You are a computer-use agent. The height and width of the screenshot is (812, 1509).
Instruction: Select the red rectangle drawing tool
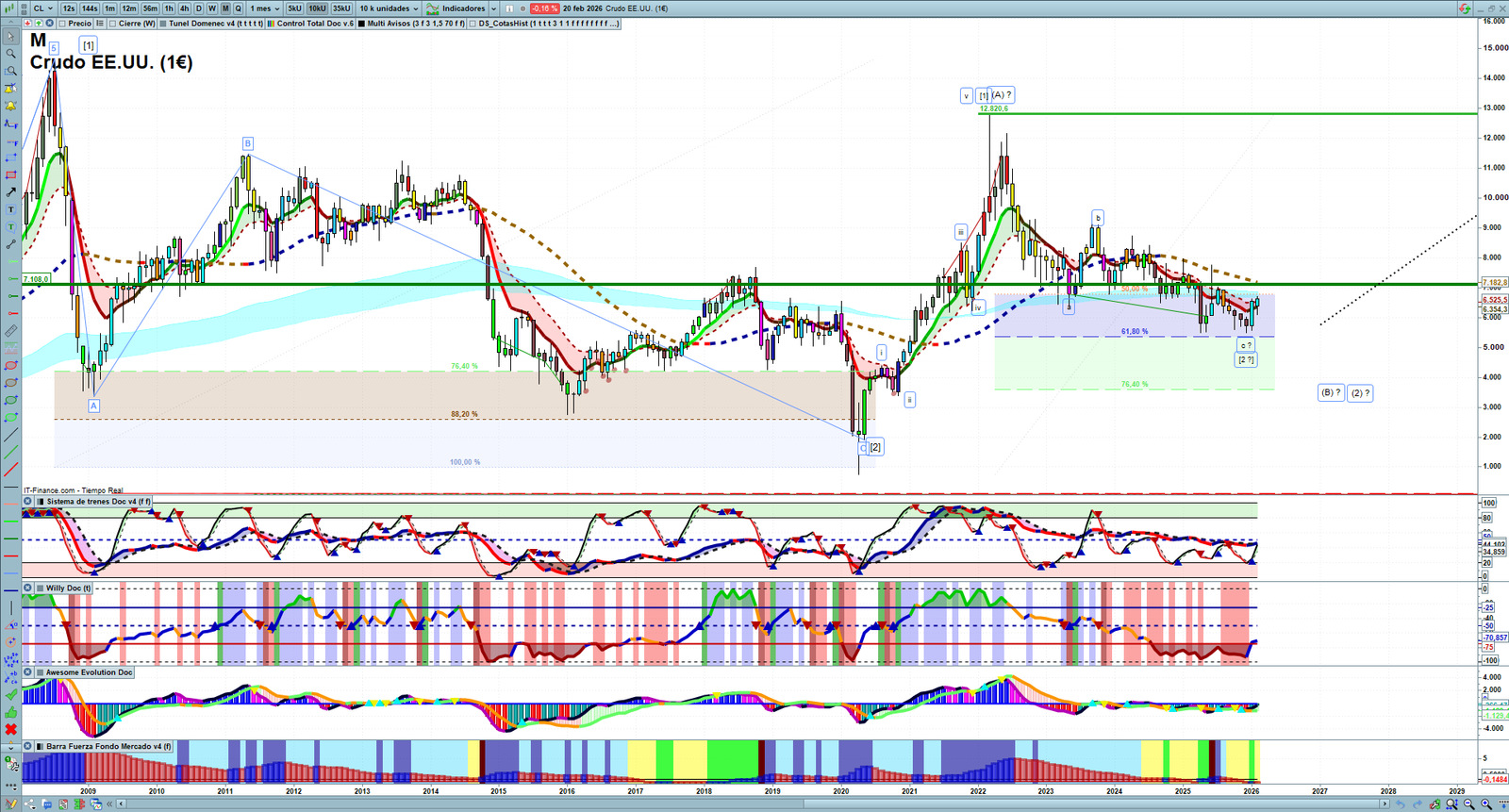pos(10,175)
